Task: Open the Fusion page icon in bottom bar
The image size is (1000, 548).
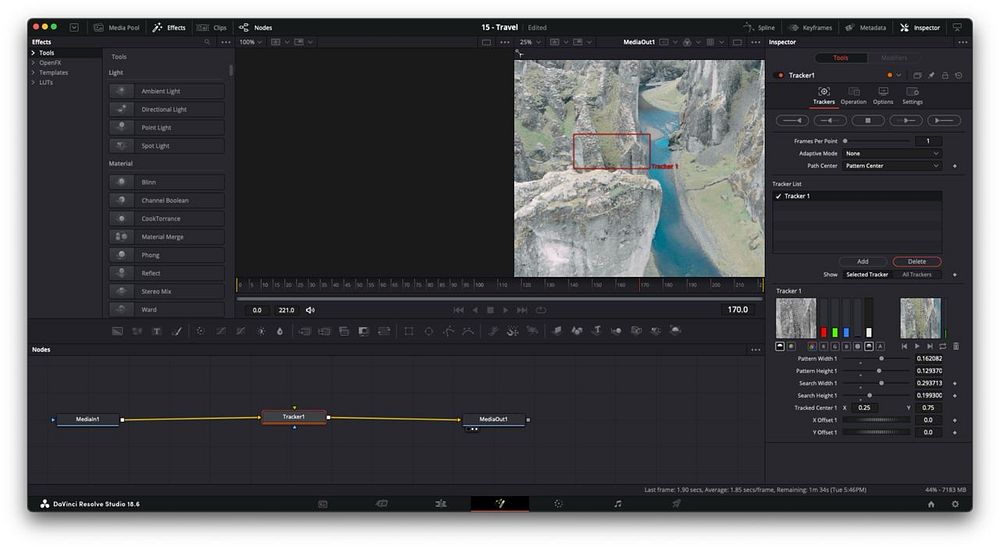Action: [500, 504]
